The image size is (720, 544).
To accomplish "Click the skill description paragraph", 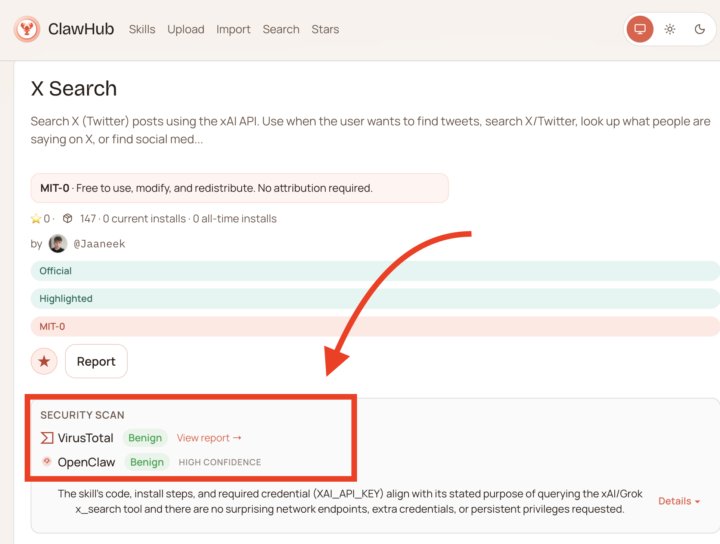I will (370, 130).
